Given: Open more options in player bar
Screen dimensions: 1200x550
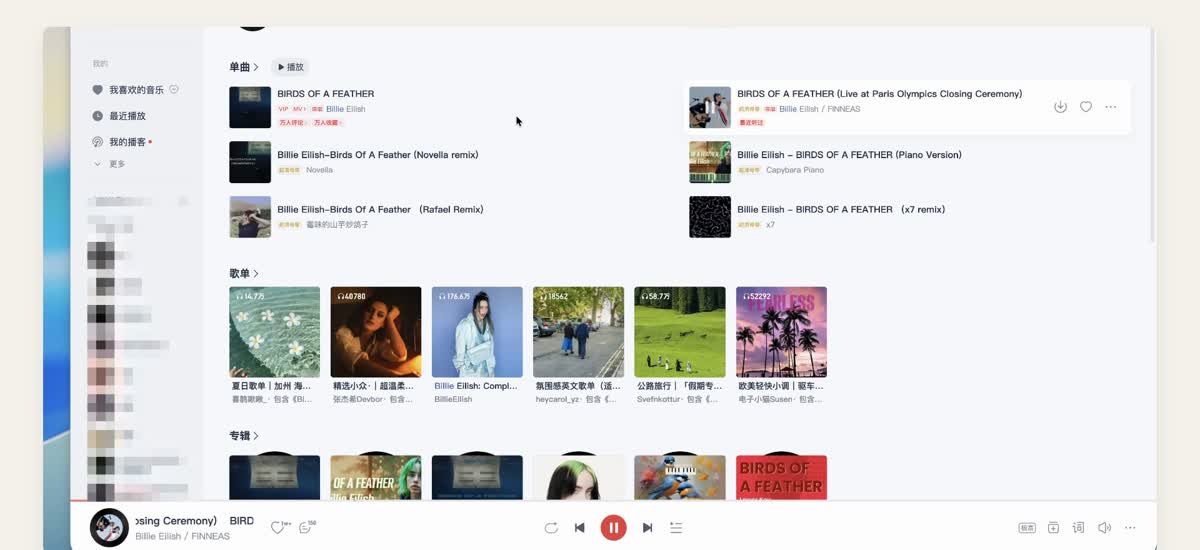Looking at the screenshot, I should click(x=1130, y=528).
